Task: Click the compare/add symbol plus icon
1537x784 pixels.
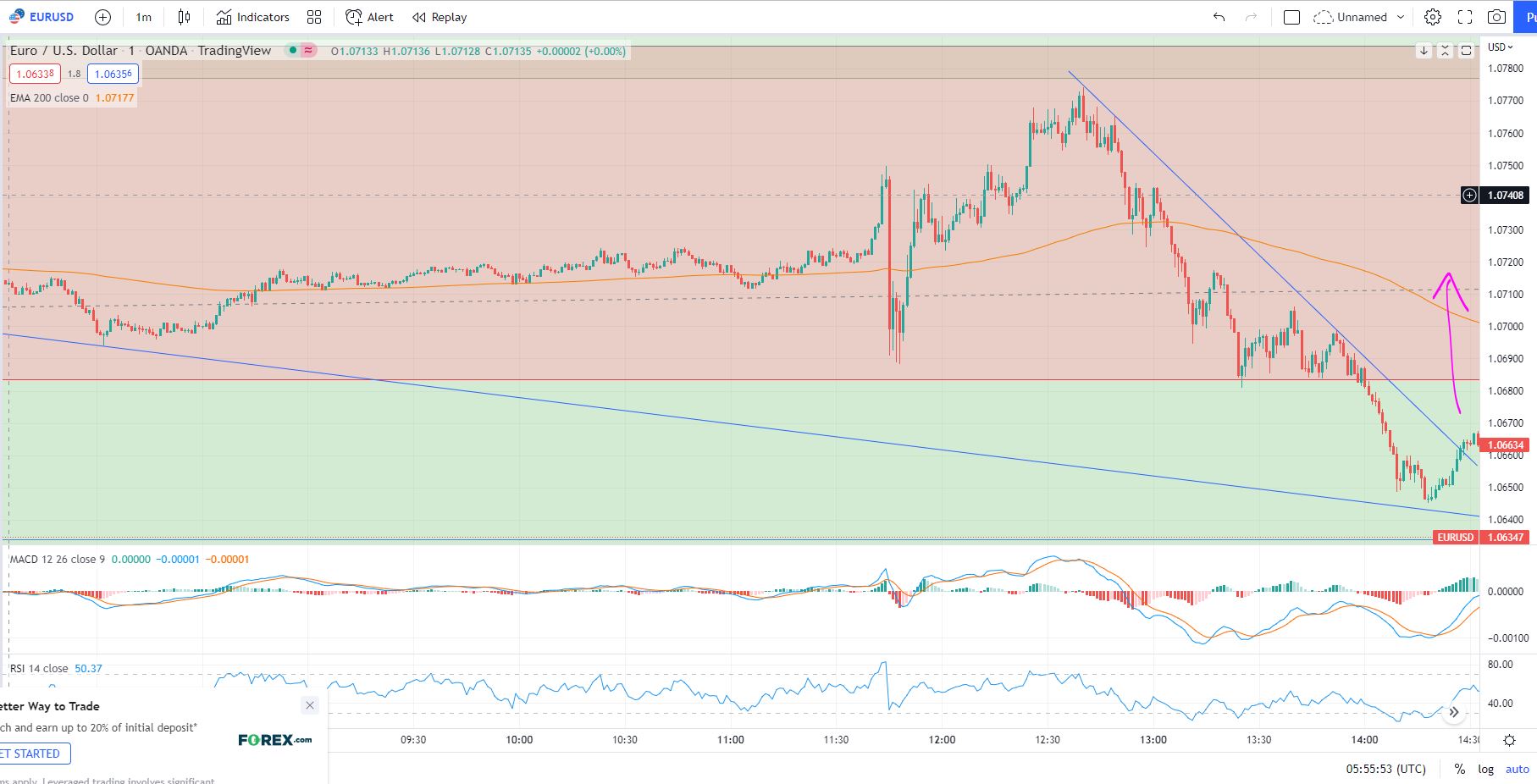Action: pyautogui.click(x=102, y=17)
